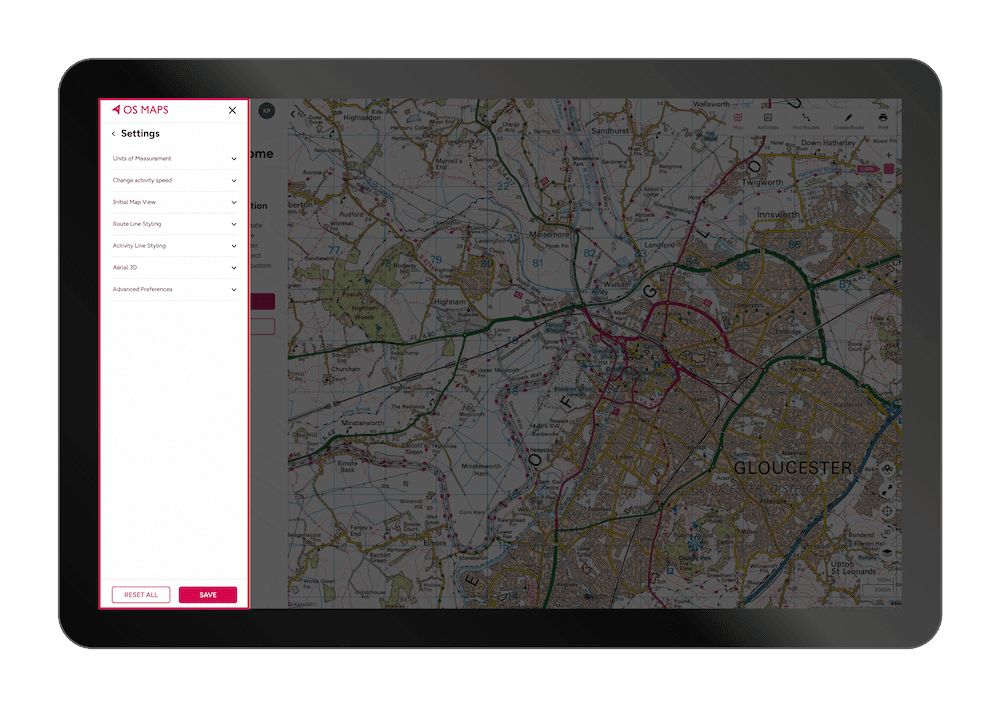Image resolution: width=1000 pixels, height=707 pixels.
Task: Expand the Aerial 3D section
Action: coord(174,267)
